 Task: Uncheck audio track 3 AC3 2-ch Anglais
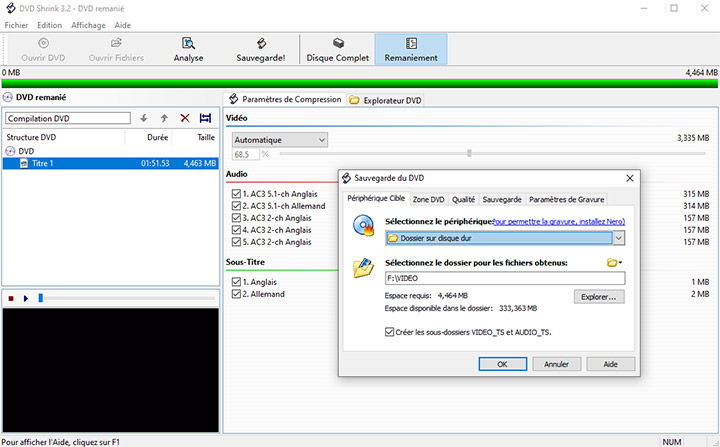(x=236, y=218)
